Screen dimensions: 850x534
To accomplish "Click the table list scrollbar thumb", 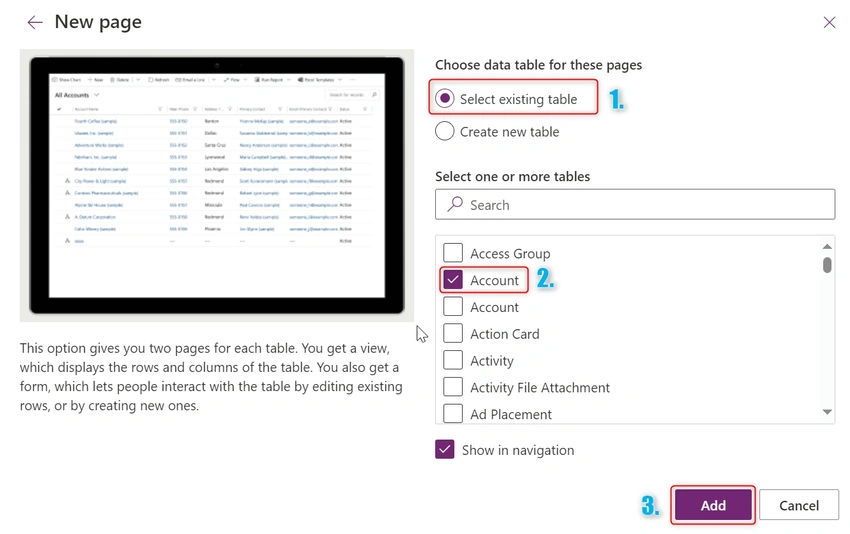I will [827, 265].
